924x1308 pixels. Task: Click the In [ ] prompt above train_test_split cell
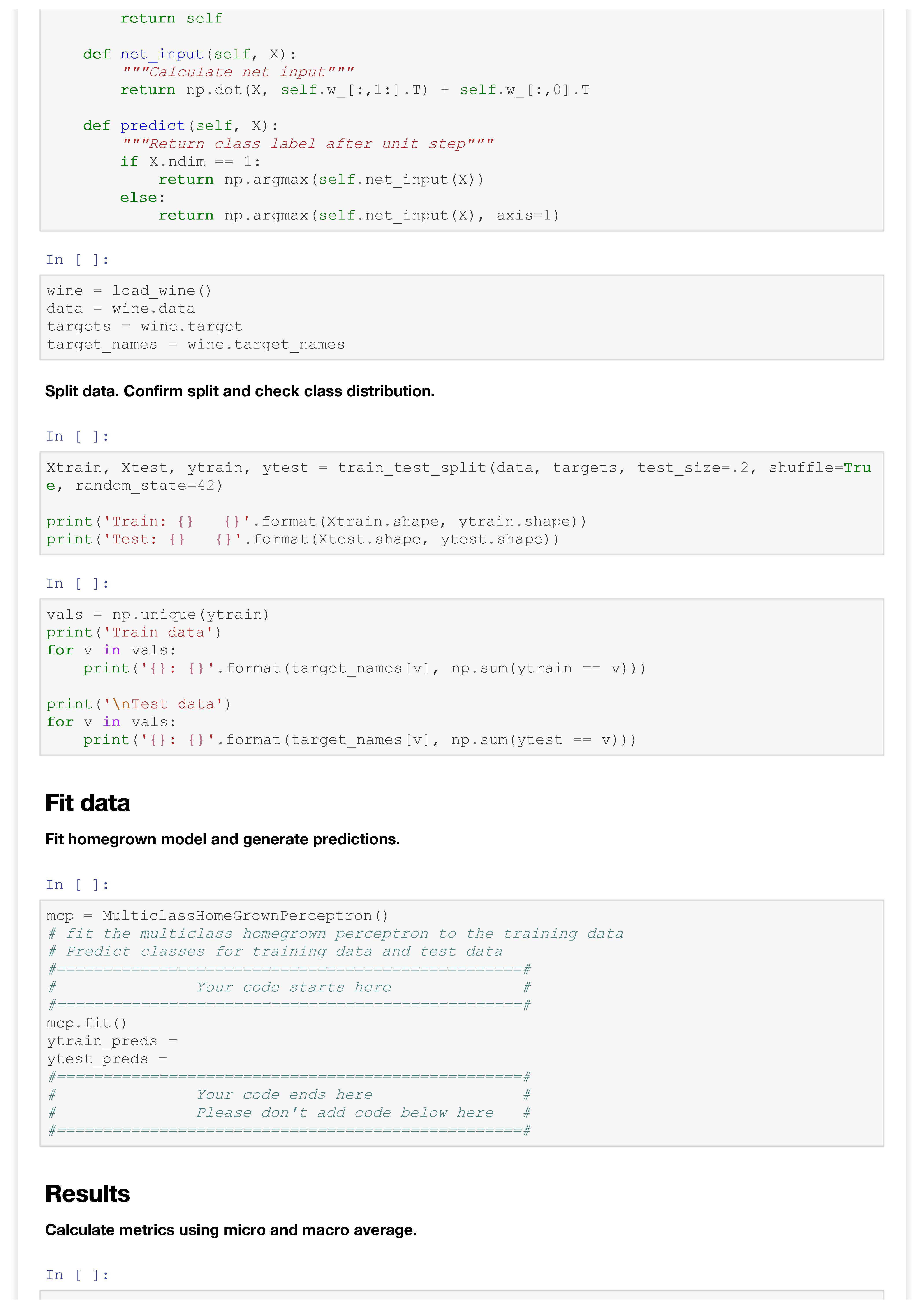[x=77, y=436]
